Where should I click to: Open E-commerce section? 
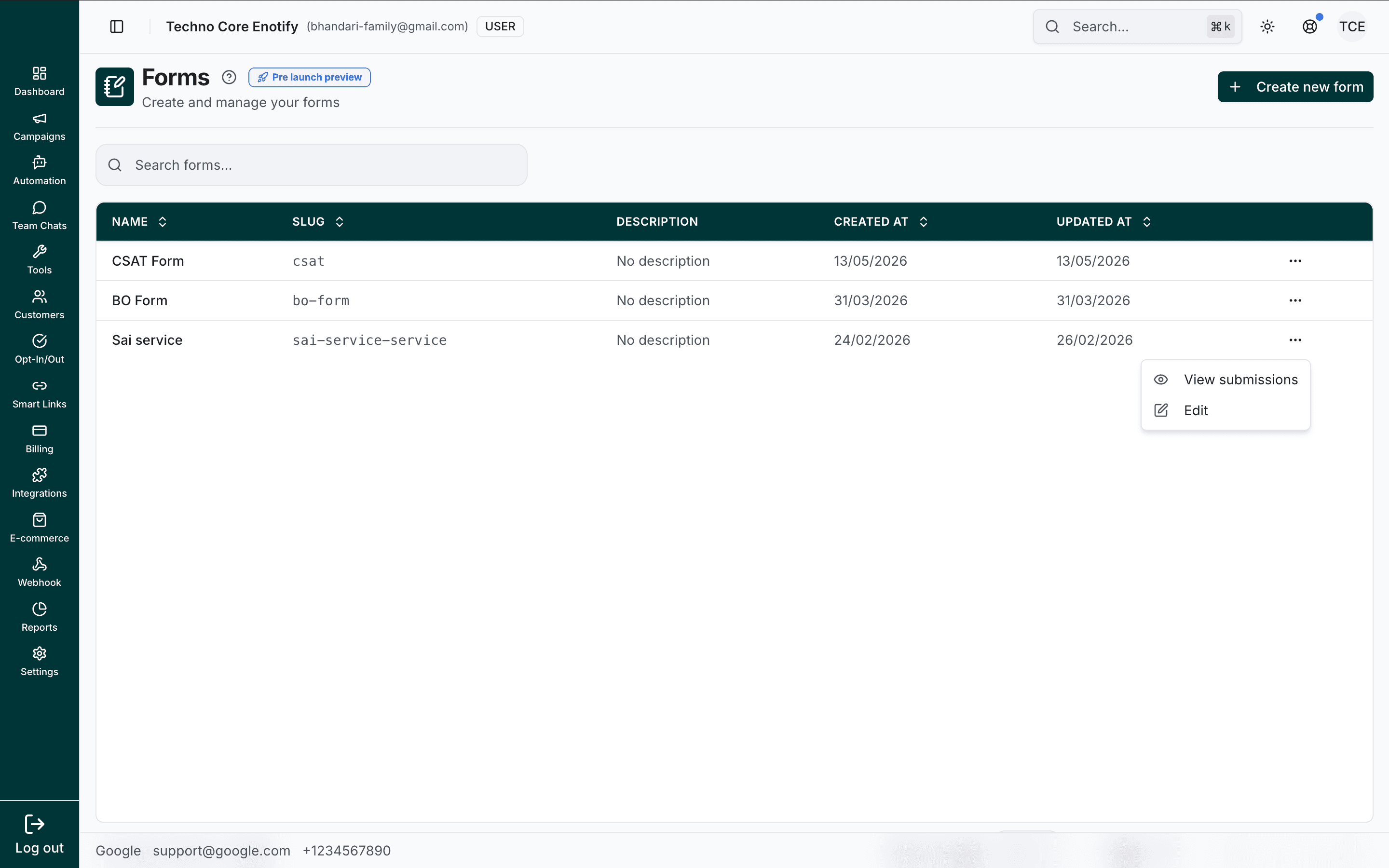pos(39,528)
